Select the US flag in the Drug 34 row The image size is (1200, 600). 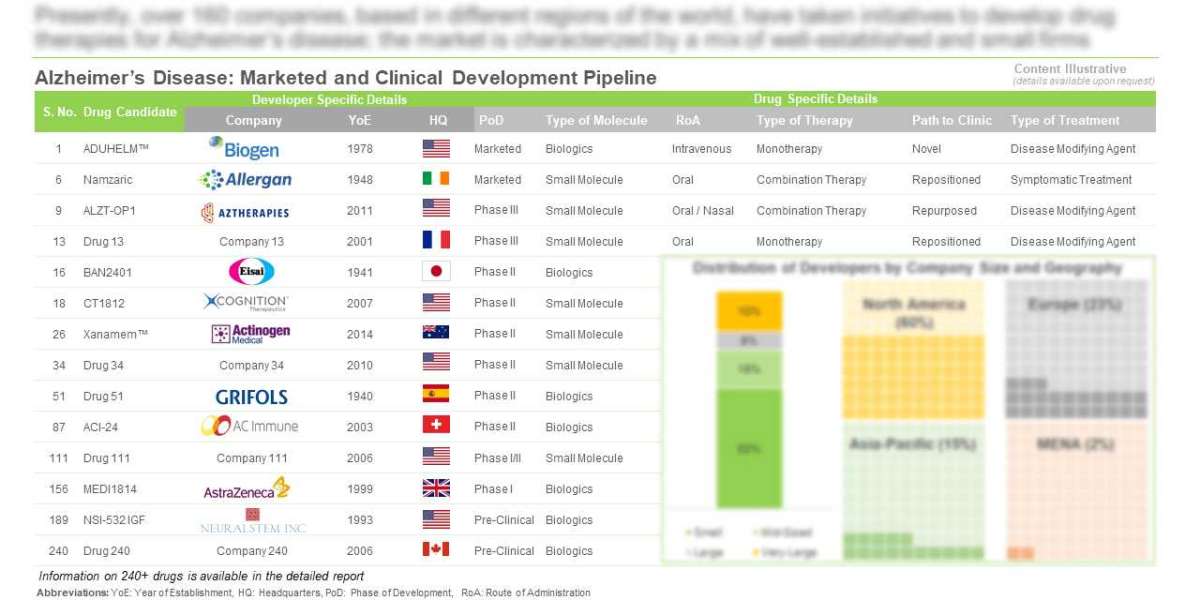pos(436,362)
